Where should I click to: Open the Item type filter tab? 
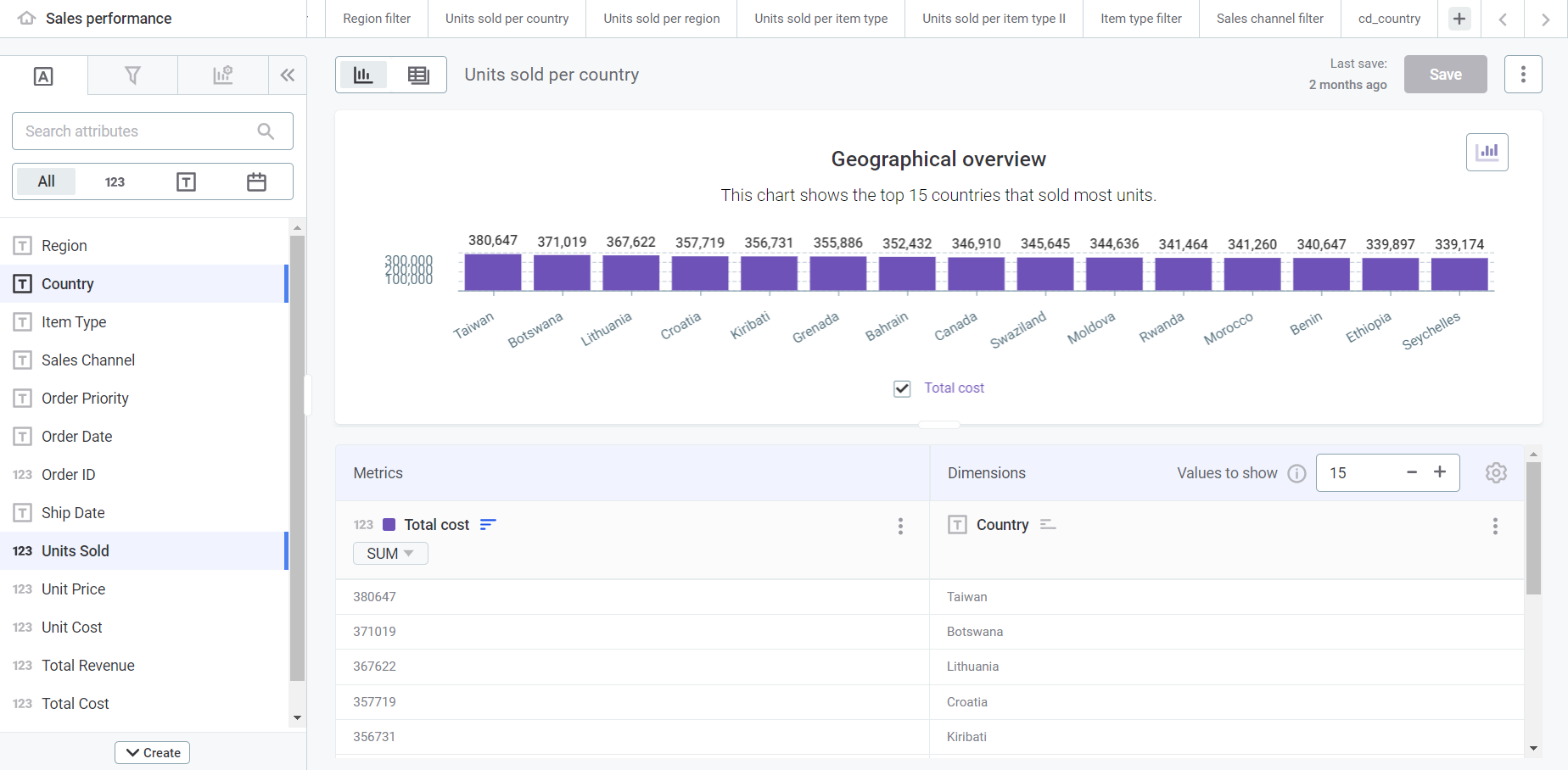pyautogui.click(x=1140, y=18)
